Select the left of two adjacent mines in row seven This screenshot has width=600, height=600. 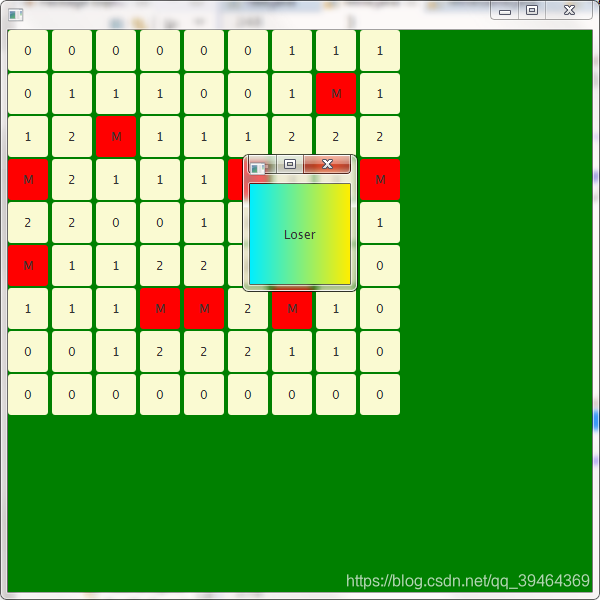coord(160,308)
